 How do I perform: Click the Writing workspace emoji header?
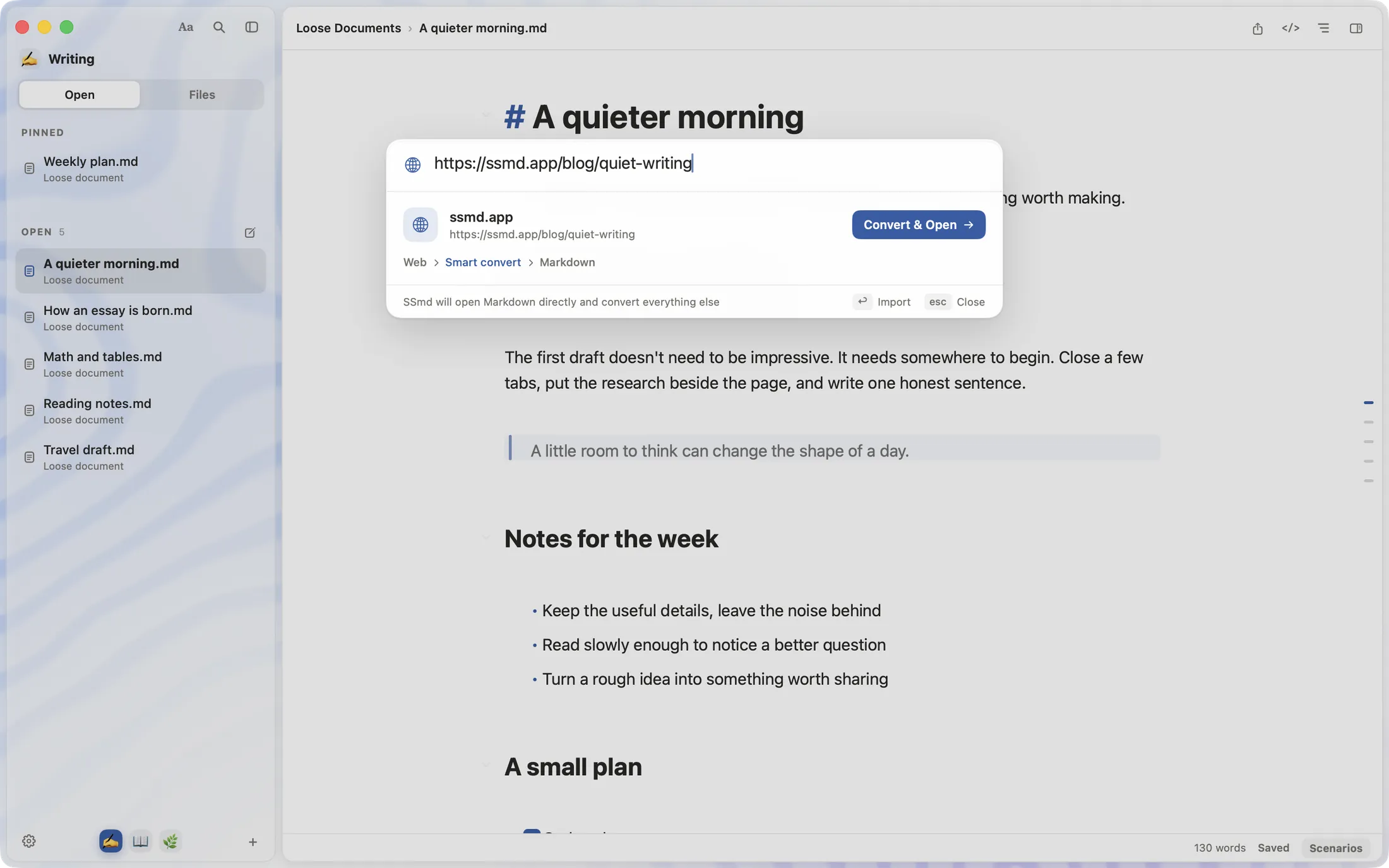pos(29,59)
